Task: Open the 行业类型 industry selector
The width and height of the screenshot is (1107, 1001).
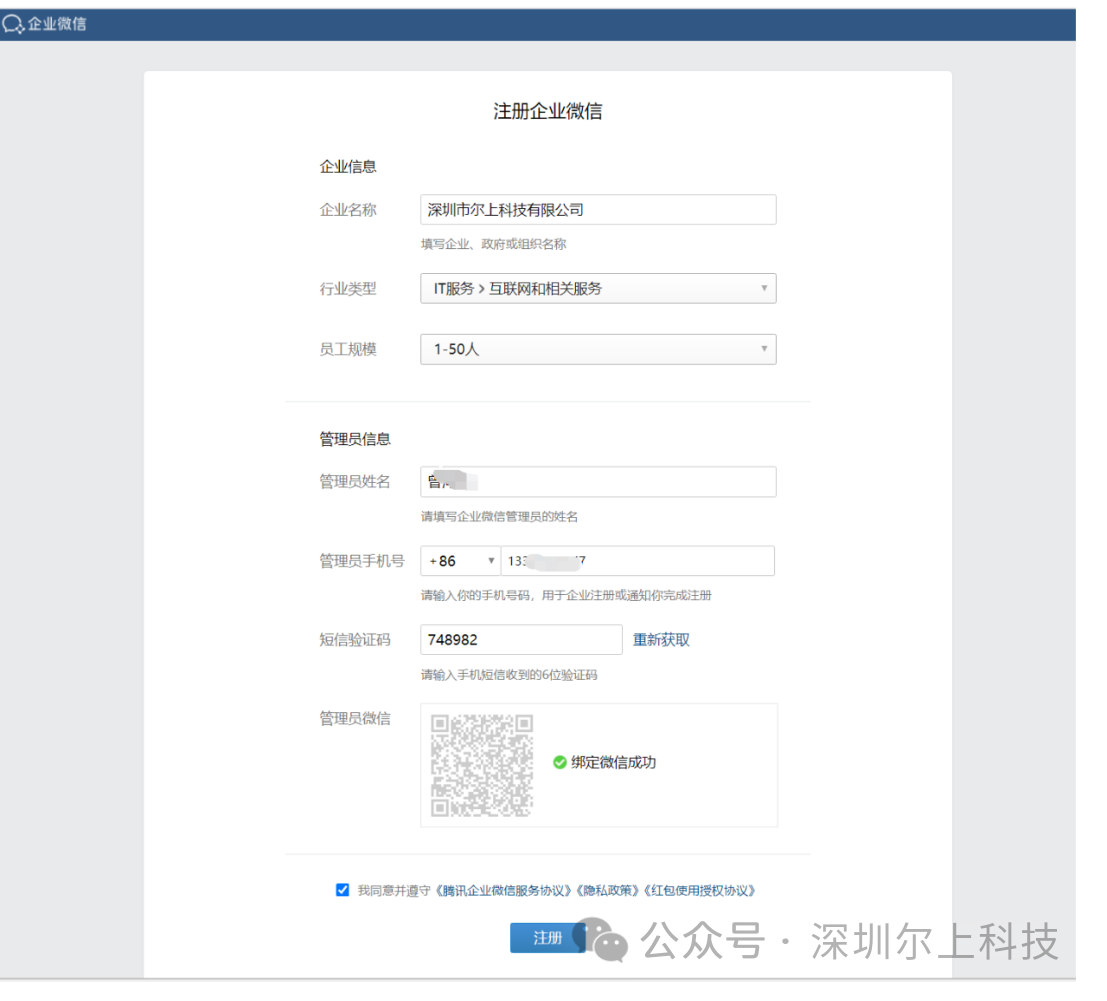Action: pyautogui.click(x=598, y=288)
